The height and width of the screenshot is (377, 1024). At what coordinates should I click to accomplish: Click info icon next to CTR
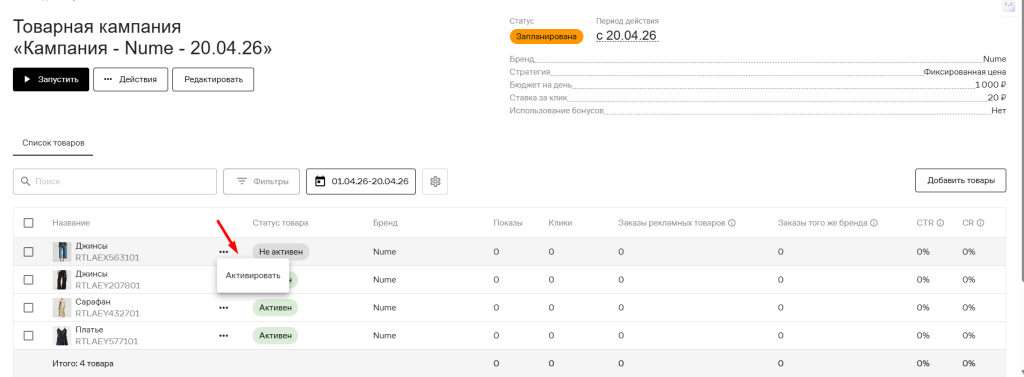940,223
